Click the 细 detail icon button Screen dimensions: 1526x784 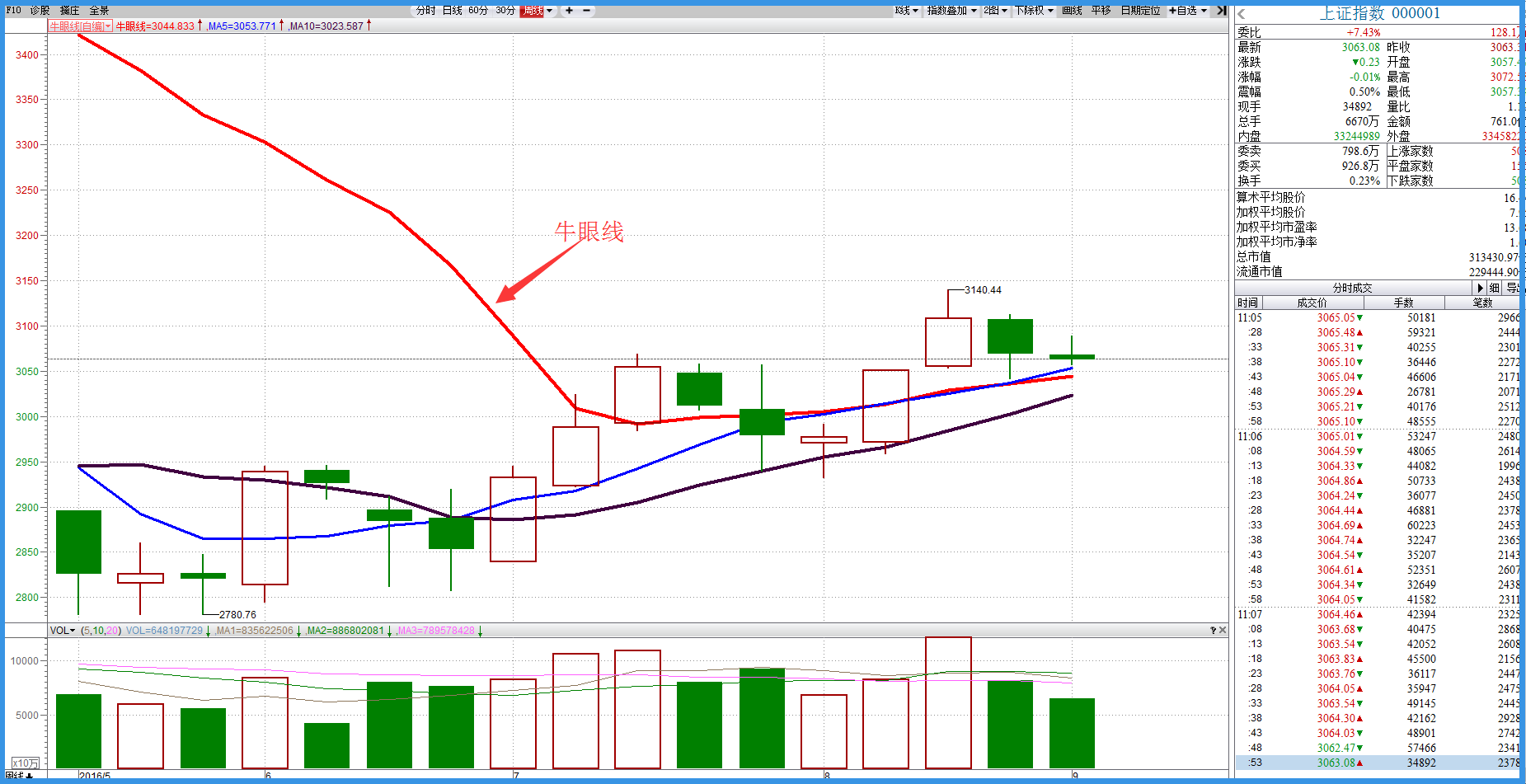[1495, 288]
